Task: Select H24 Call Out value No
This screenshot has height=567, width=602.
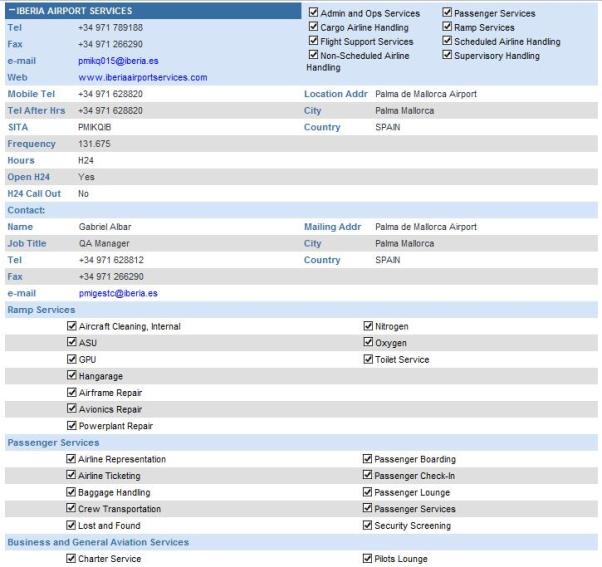Action: coord(83,193)
